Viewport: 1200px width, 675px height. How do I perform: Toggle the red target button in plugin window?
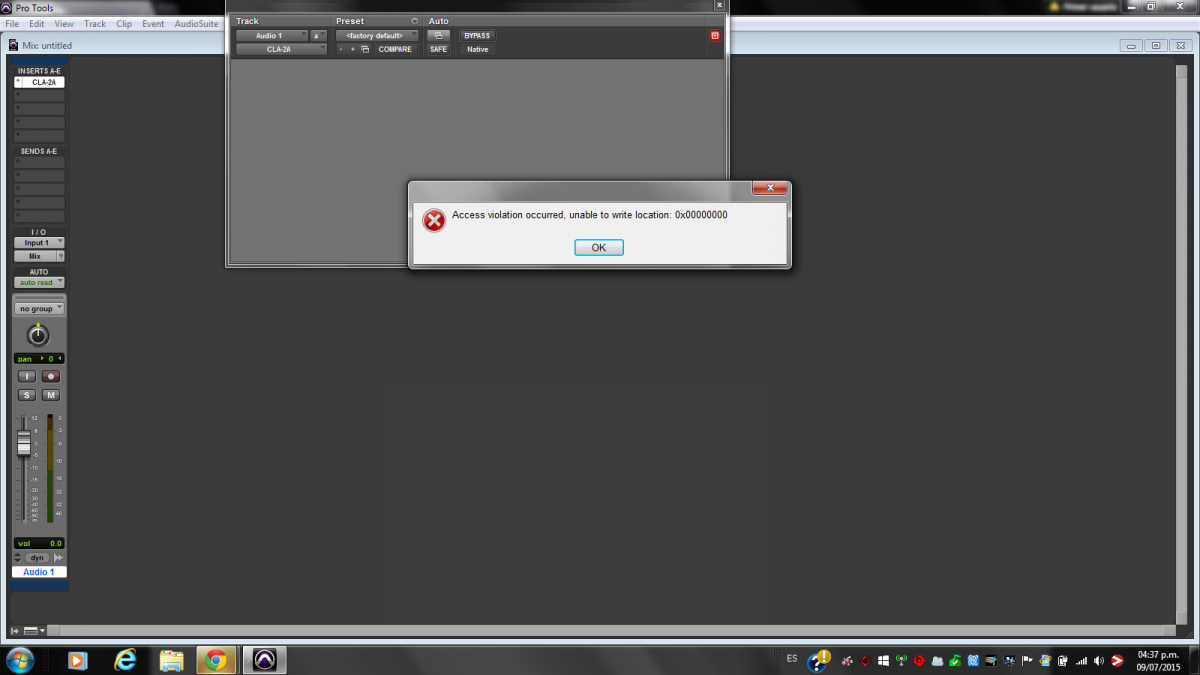(714, 36)
